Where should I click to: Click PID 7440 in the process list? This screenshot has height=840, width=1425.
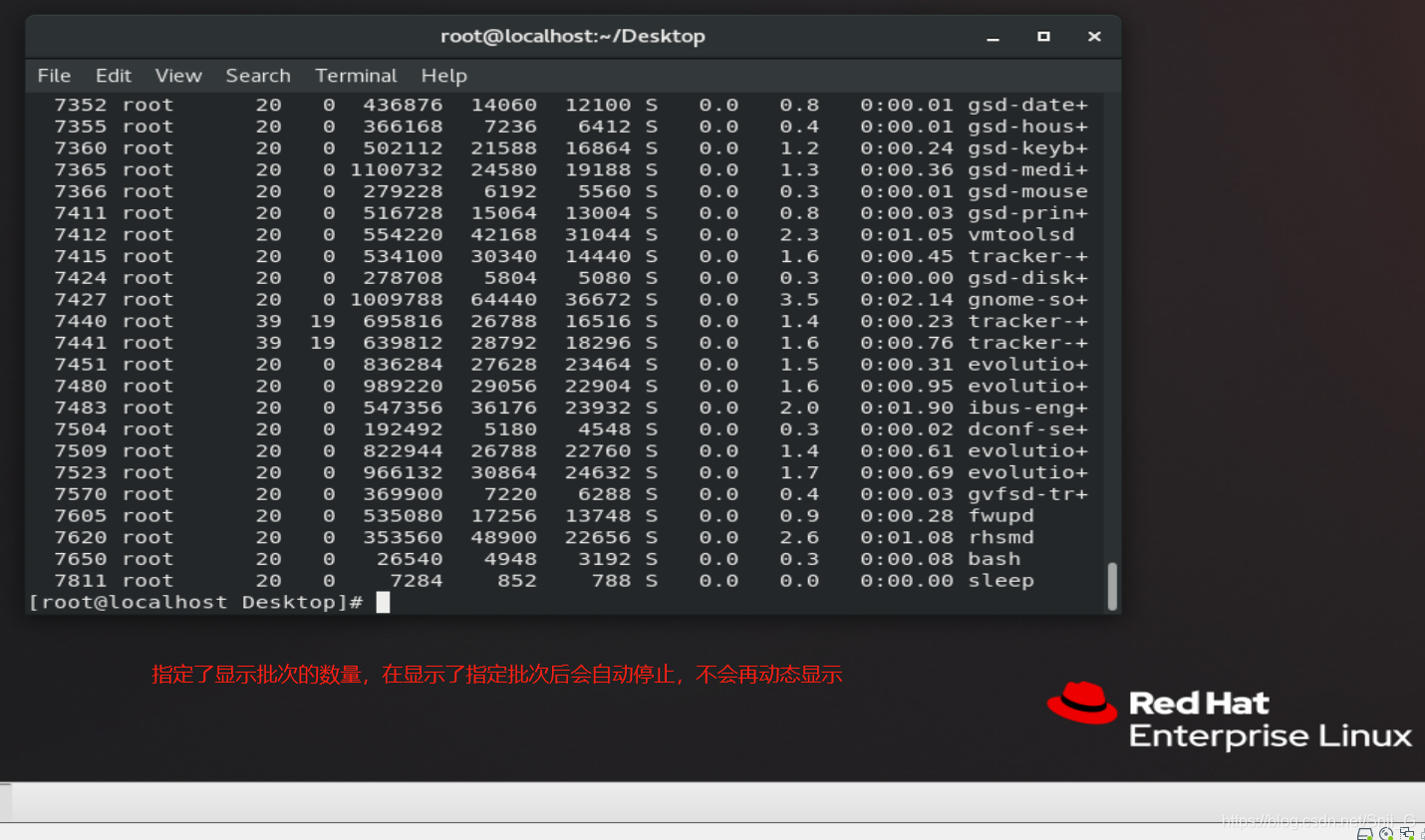point(81,321)
